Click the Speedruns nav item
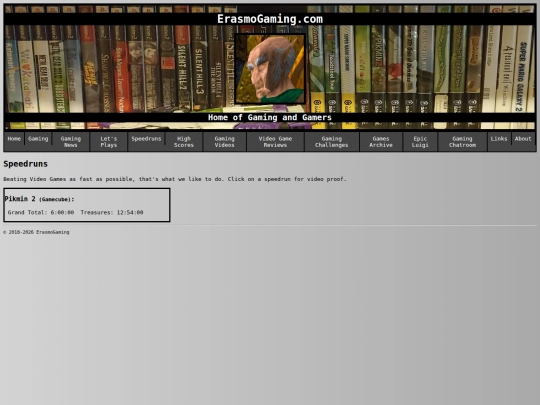The width and height of the screenshot is (540, 405). 146,139
